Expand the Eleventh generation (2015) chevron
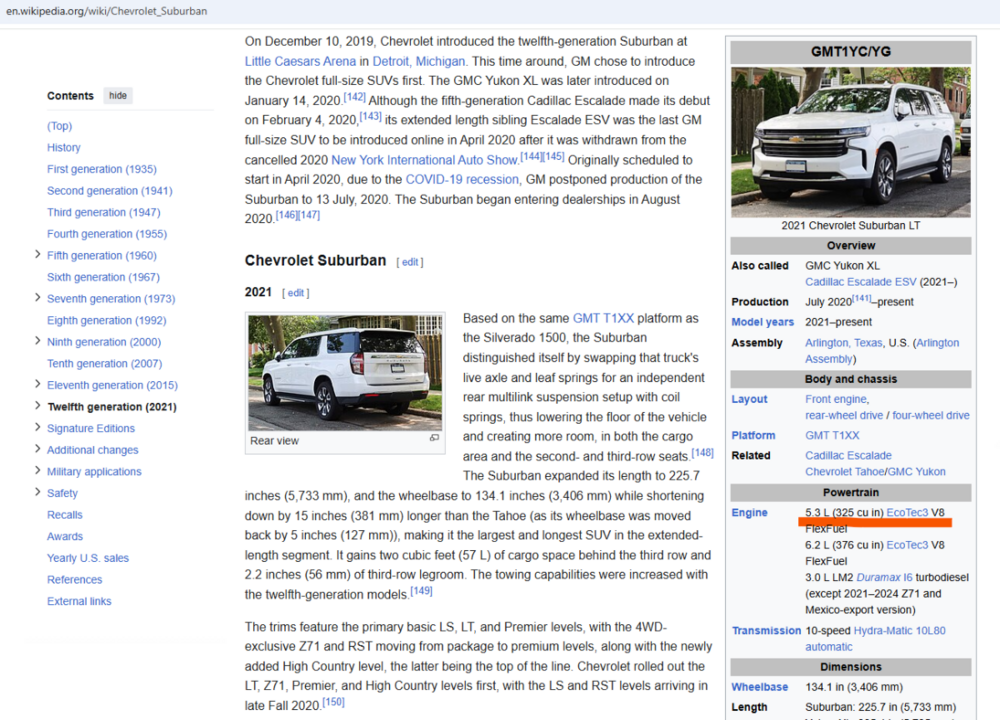 (37, 385)
